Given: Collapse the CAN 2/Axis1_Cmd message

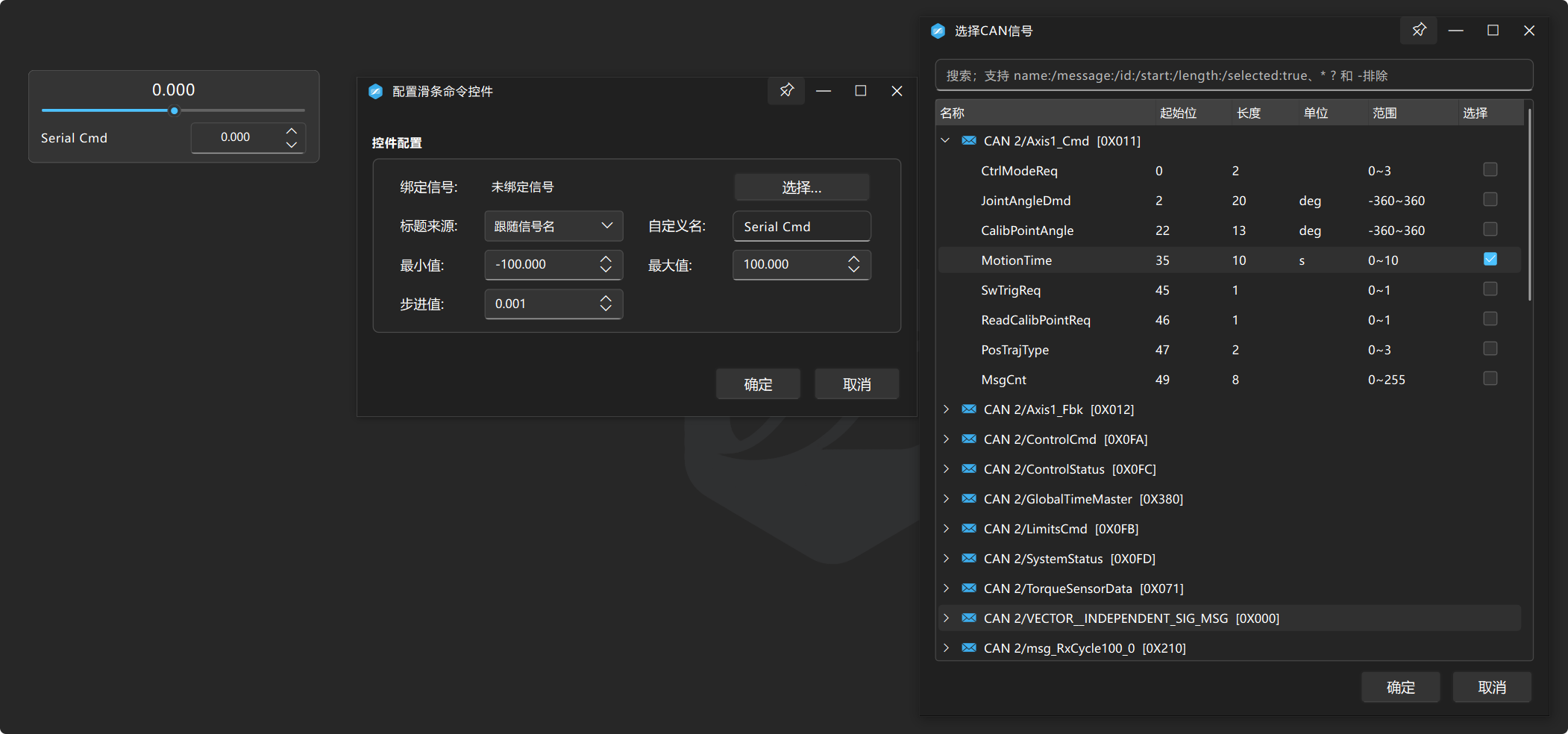Looking at the screenshot, I should click(x=946, y=140).
